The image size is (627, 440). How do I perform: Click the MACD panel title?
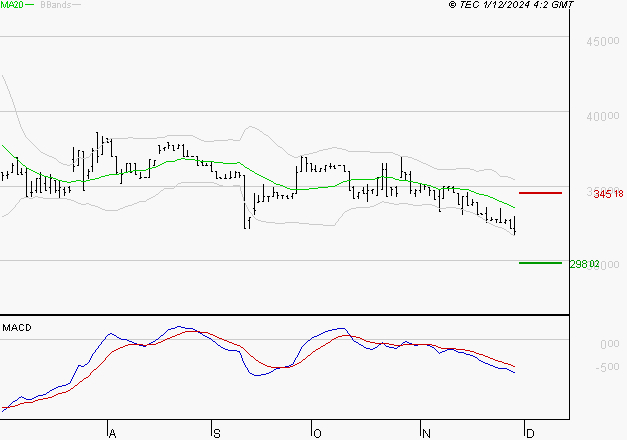click(x=17, y=328)
